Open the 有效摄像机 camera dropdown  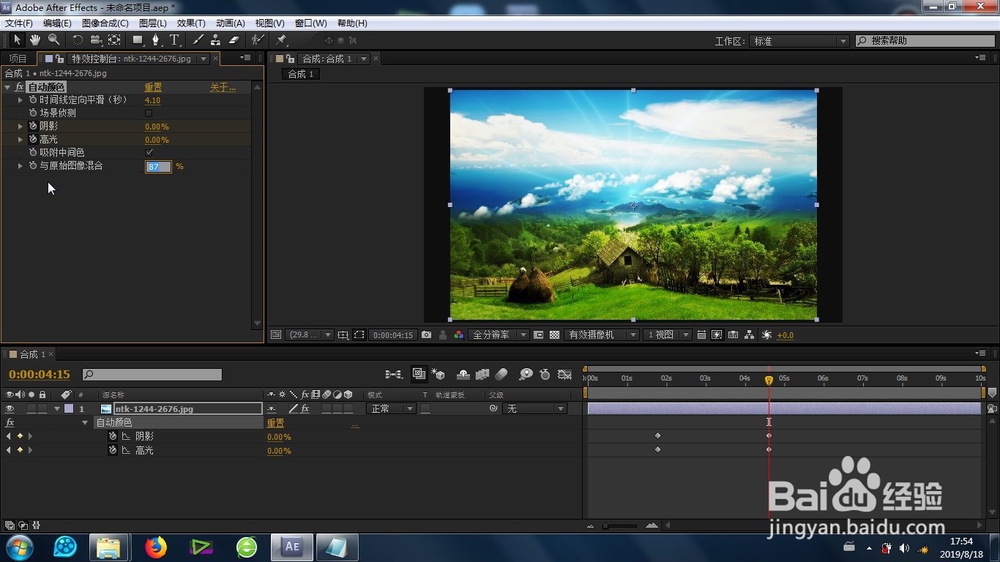click(601, 334)
